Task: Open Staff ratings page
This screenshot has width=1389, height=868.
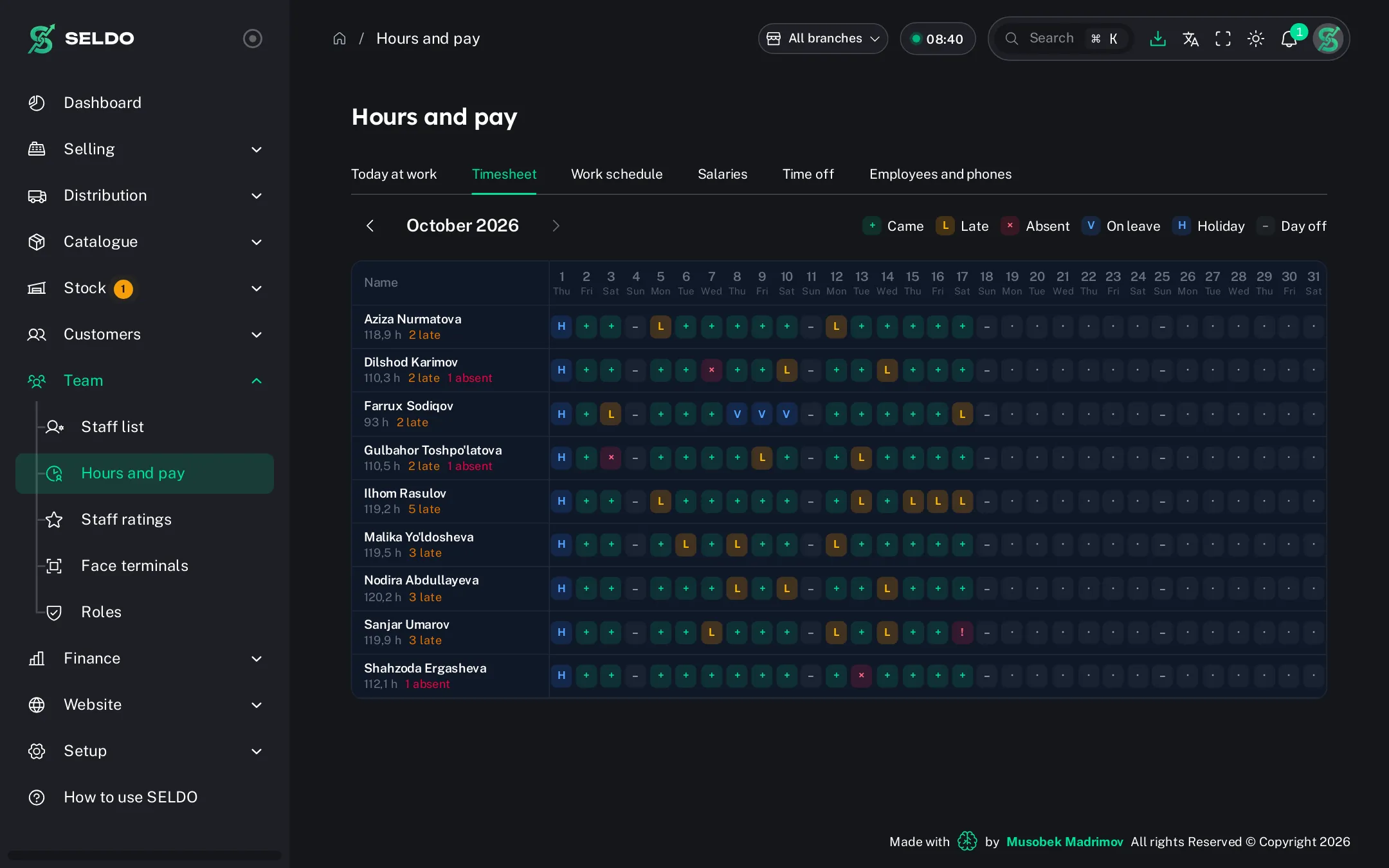Action: click(145, 520)
